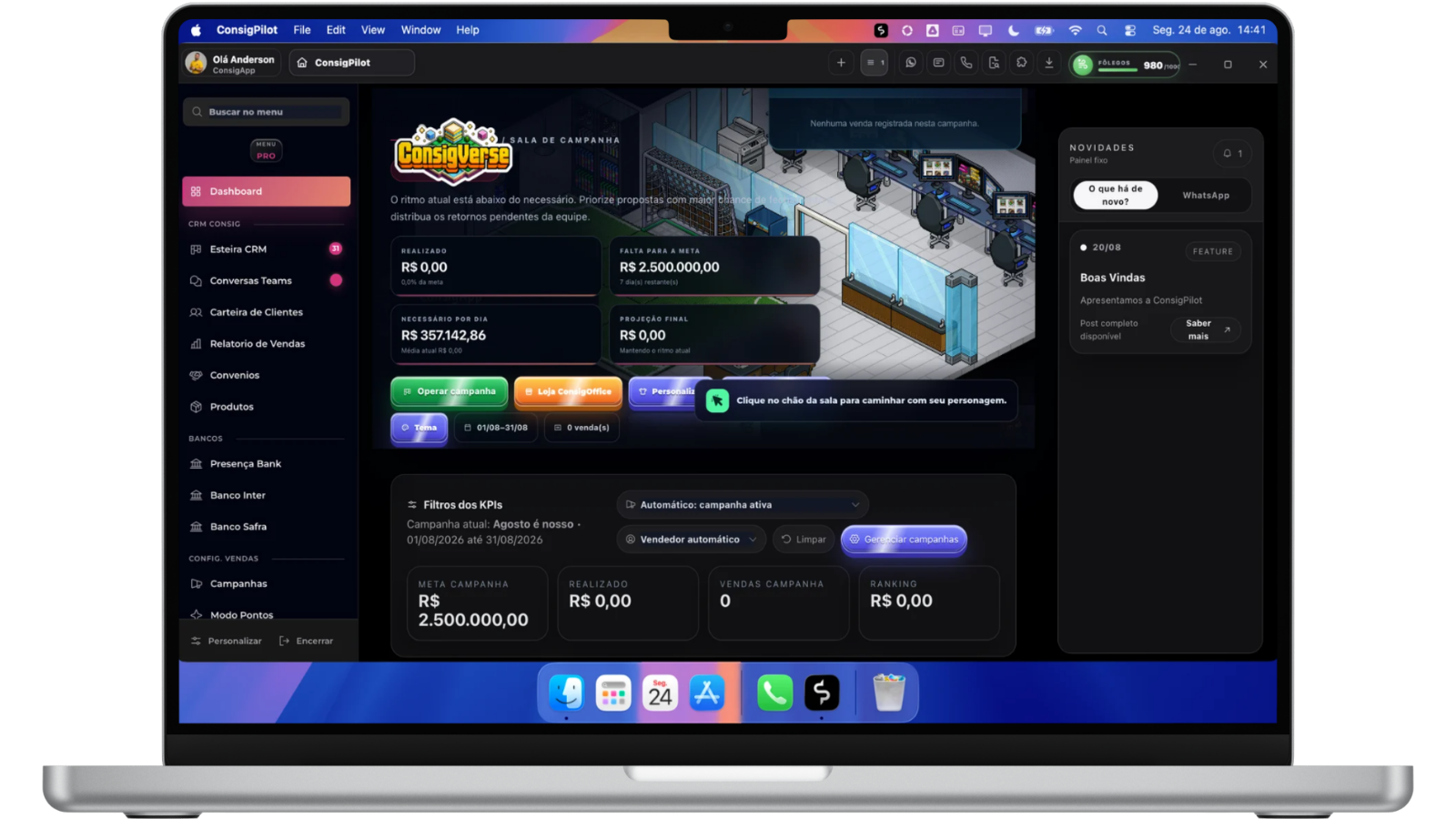Click the FEATURE tag on the news card
This screenshot has height=819, width=1456.
coord(1213,251)
